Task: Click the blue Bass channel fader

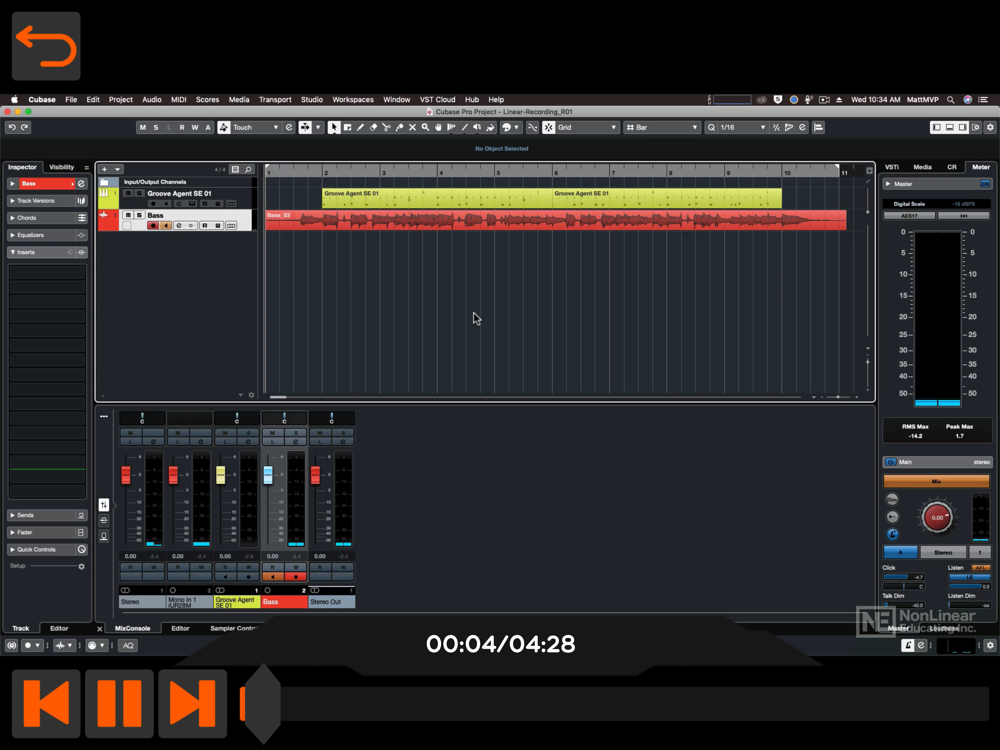Action: pos(268,475)
